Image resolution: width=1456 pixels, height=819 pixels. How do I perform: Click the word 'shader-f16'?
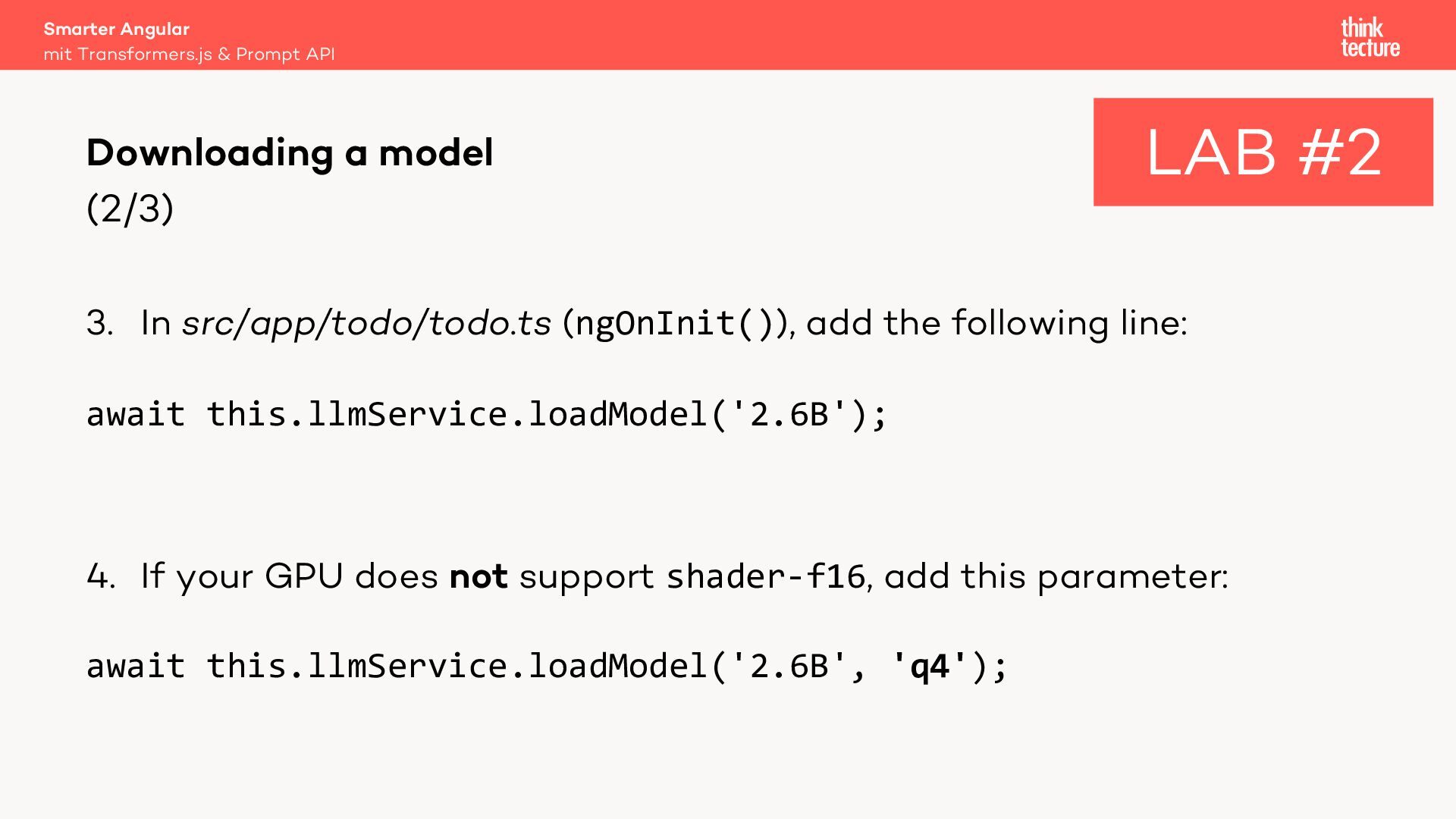pyautogui.click(x=765, y=576)
